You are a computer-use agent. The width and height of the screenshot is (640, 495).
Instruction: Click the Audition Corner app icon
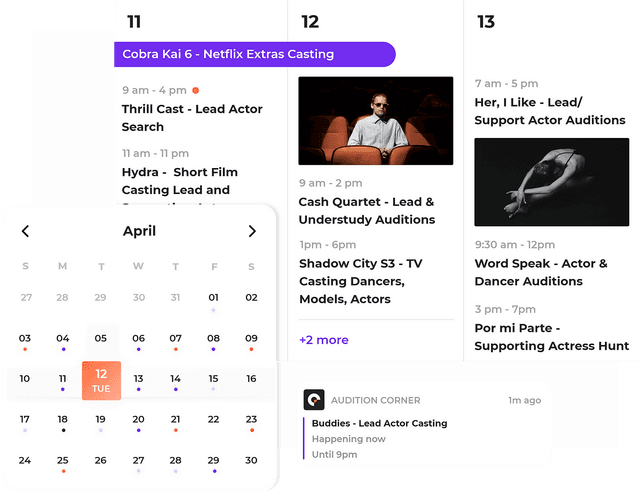tap(314, 400)
